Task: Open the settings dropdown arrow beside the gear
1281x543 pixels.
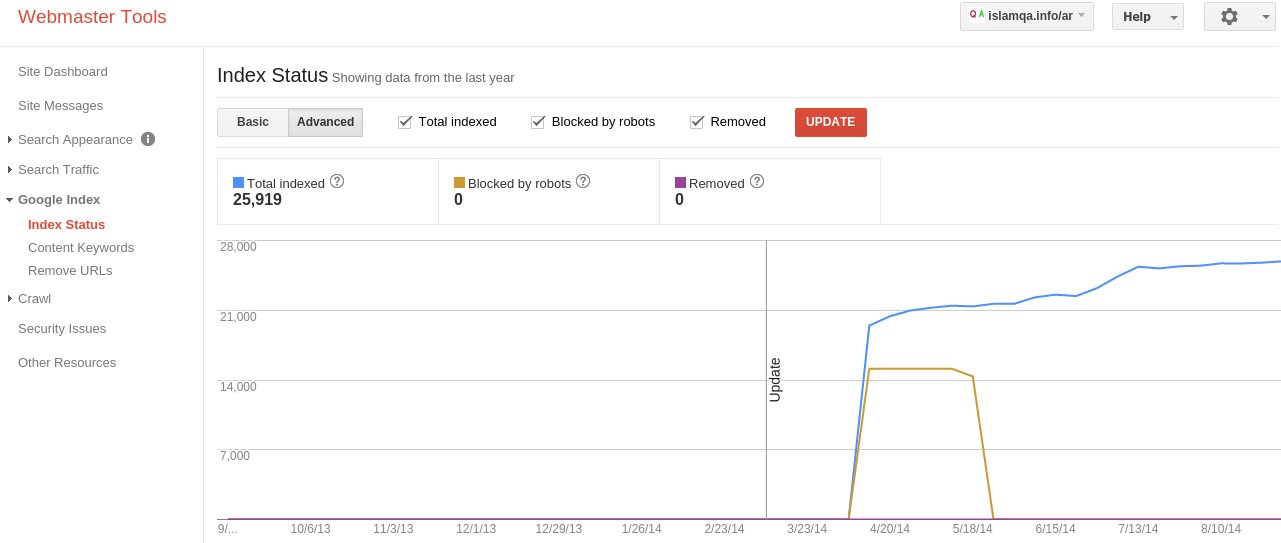Action: click(x=1266, y=17)
